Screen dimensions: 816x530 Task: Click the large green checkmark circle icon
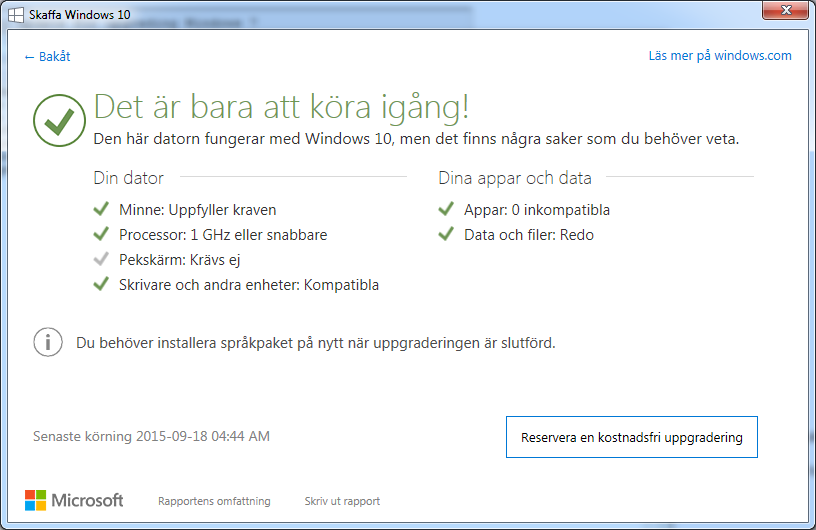click(59, 120)
